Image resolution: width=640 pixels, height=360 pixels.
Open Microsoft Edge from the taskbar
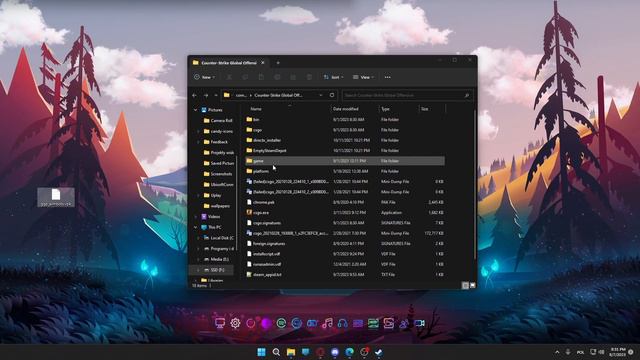[x=349, y=352]
